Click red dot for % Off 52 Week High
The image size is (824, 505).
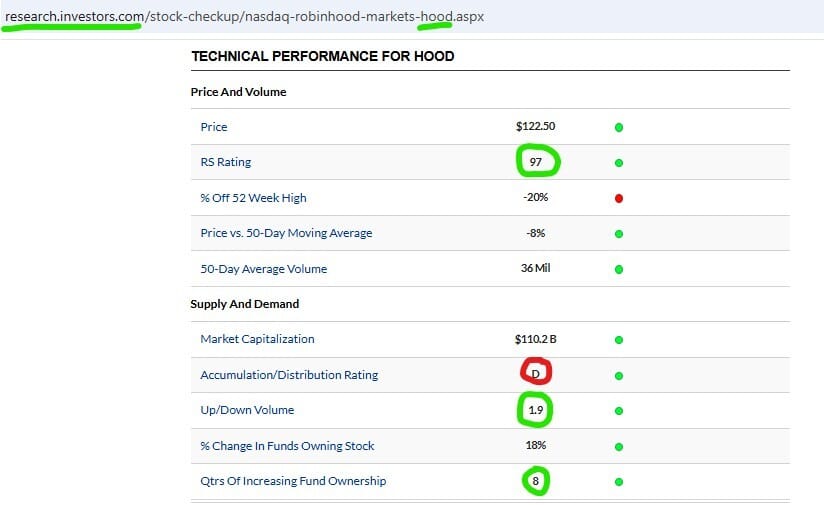click(619, 198)
